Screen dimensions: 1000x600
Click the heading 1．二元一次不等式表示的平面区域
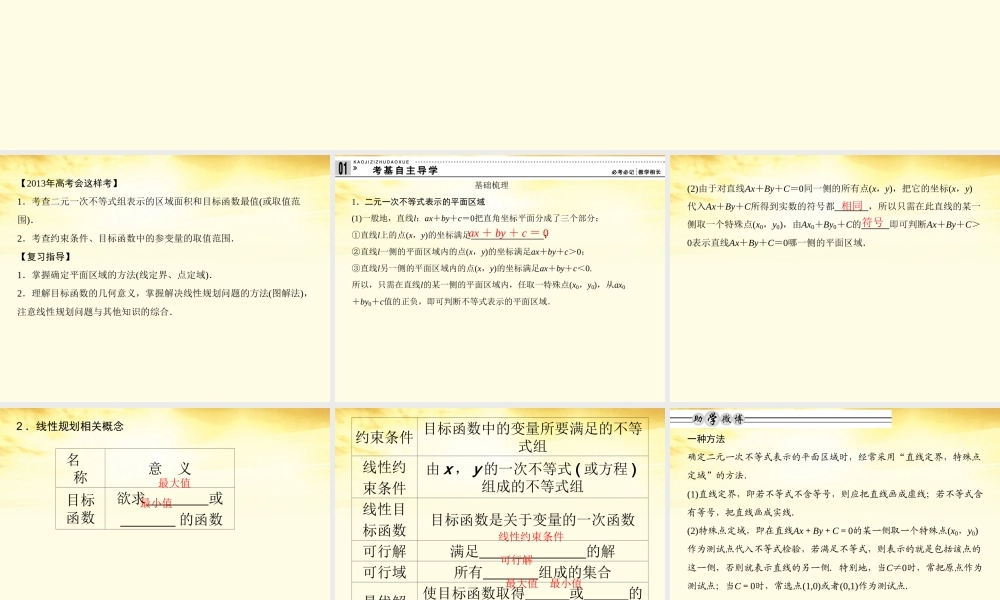click(x=418, y=201)
